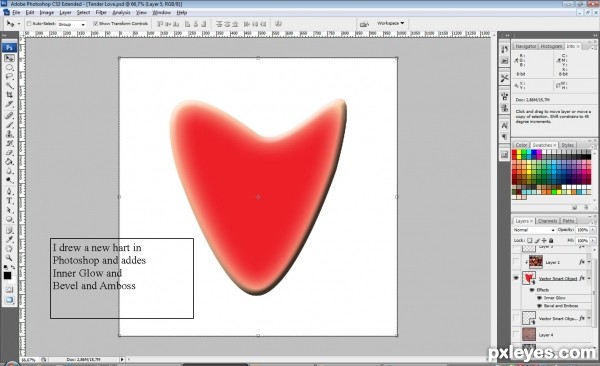Show Layer 4 via its visibility box
600x366 pixels.
tap(516, 335)
